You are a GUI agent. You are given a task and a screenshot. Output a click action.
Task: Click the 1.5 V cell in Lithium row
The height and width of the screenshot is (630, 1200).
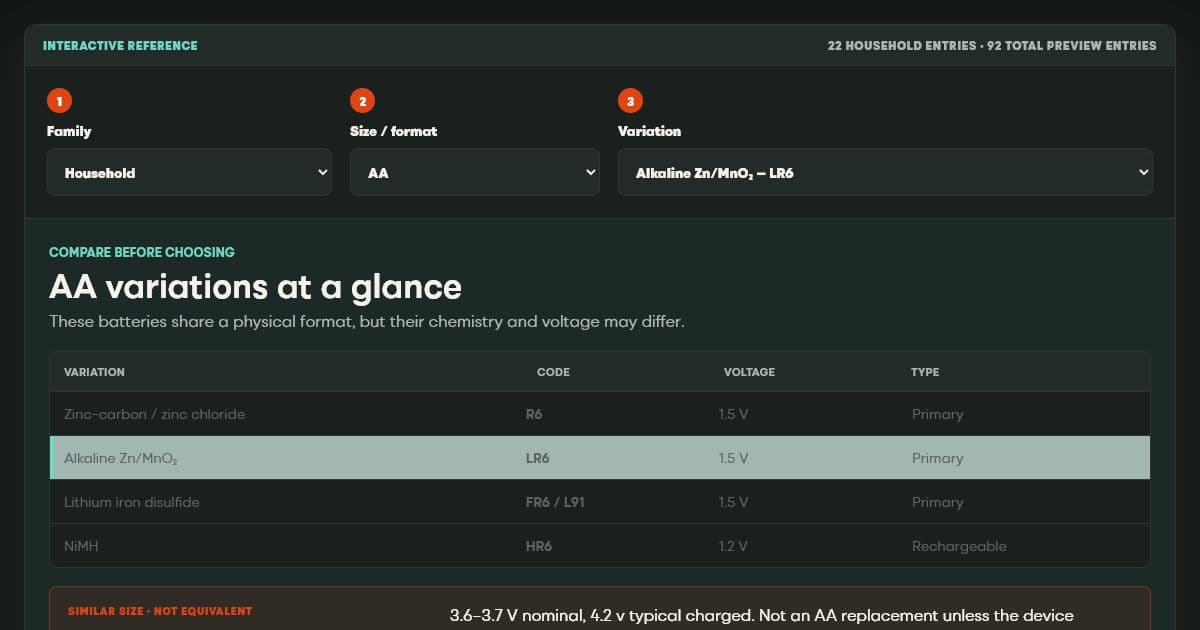click(x=733, y=502)
